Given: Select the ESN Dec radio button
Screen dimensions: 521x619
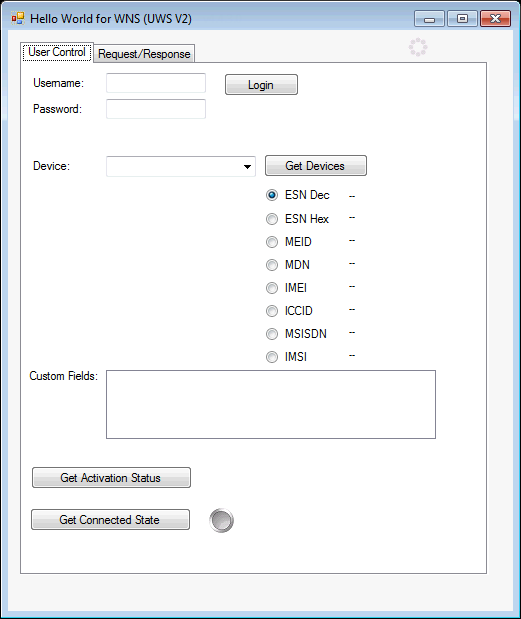Looking at the screenshot, I should 272,195.
